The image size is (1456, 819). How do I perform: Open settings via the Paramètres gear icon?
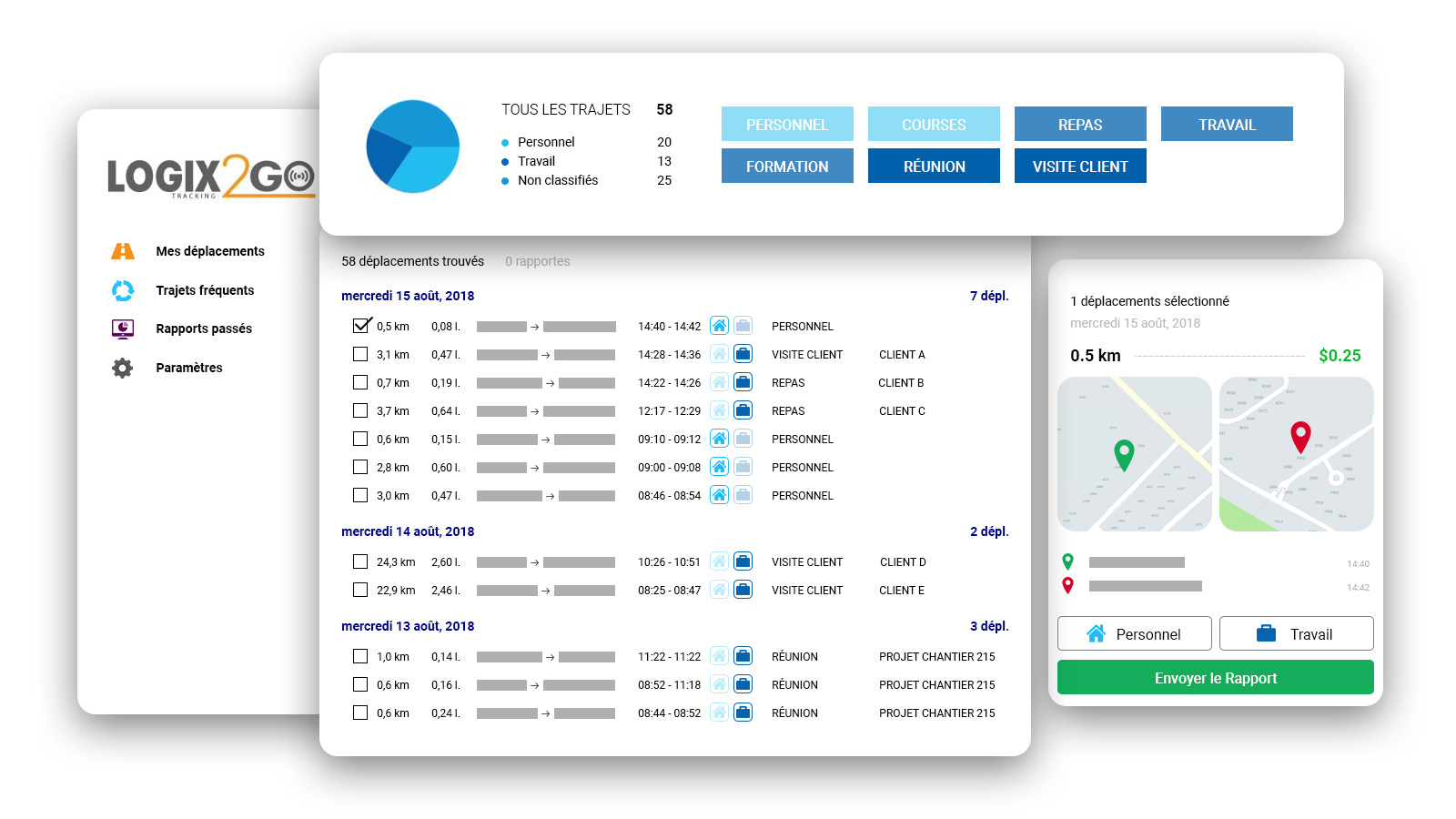click(x=123, y=368)
